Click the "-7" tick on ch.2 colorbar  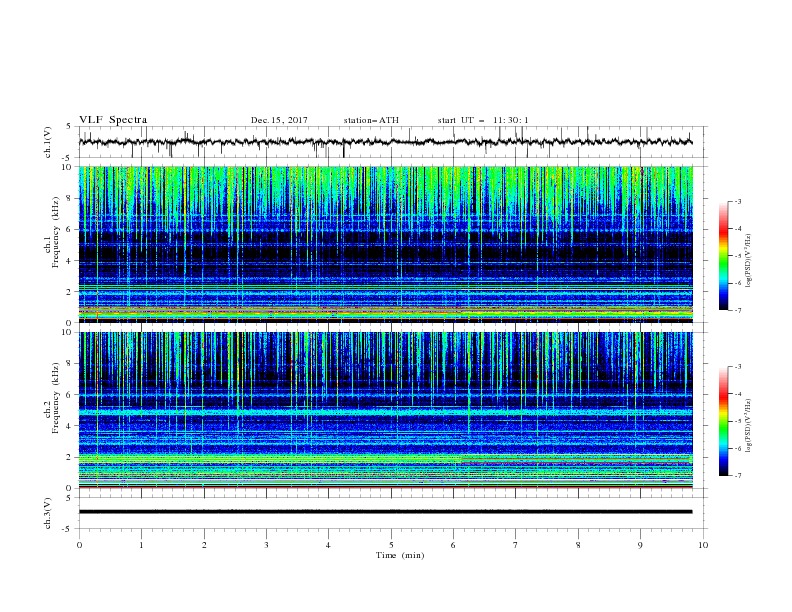click(737, 476)
